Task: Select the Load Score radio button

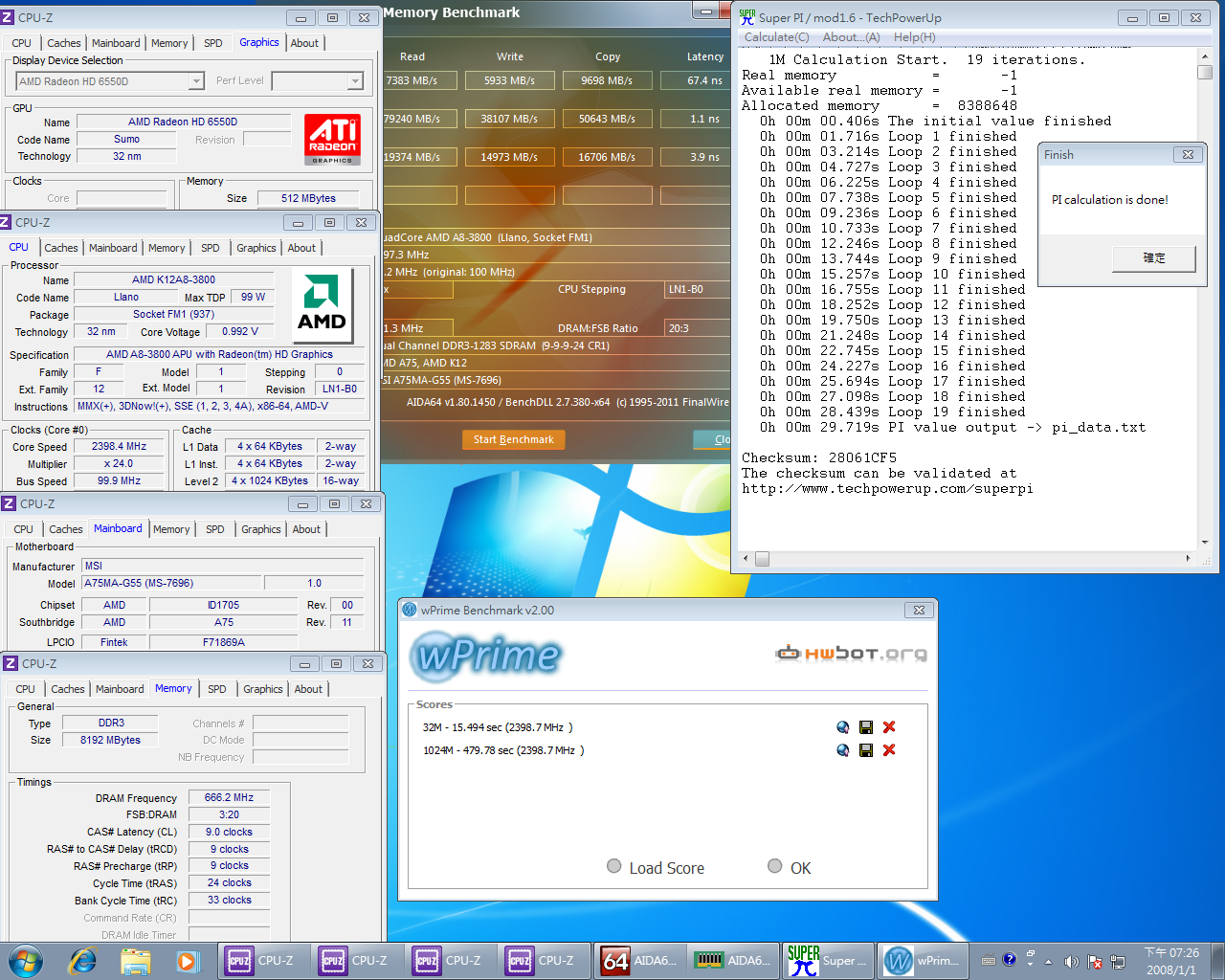Action: coord(614,866)
